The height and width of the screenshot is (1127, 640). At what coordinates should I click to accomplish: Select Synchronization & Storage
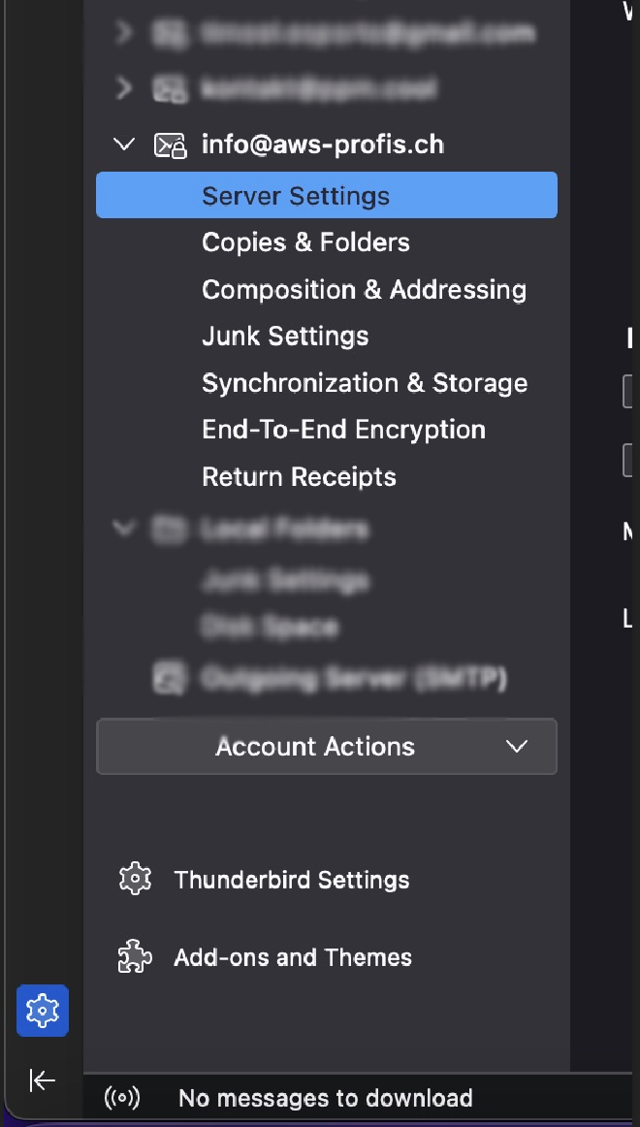click(365, 383)
